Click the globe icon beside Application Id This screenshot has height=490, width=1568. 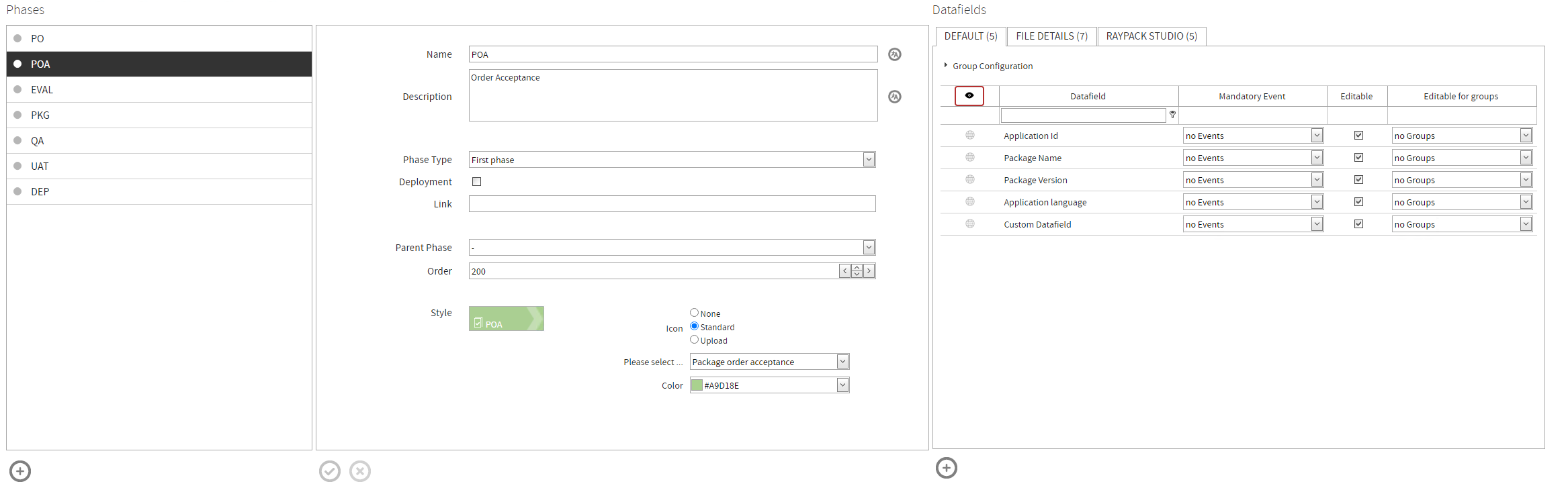969,136
